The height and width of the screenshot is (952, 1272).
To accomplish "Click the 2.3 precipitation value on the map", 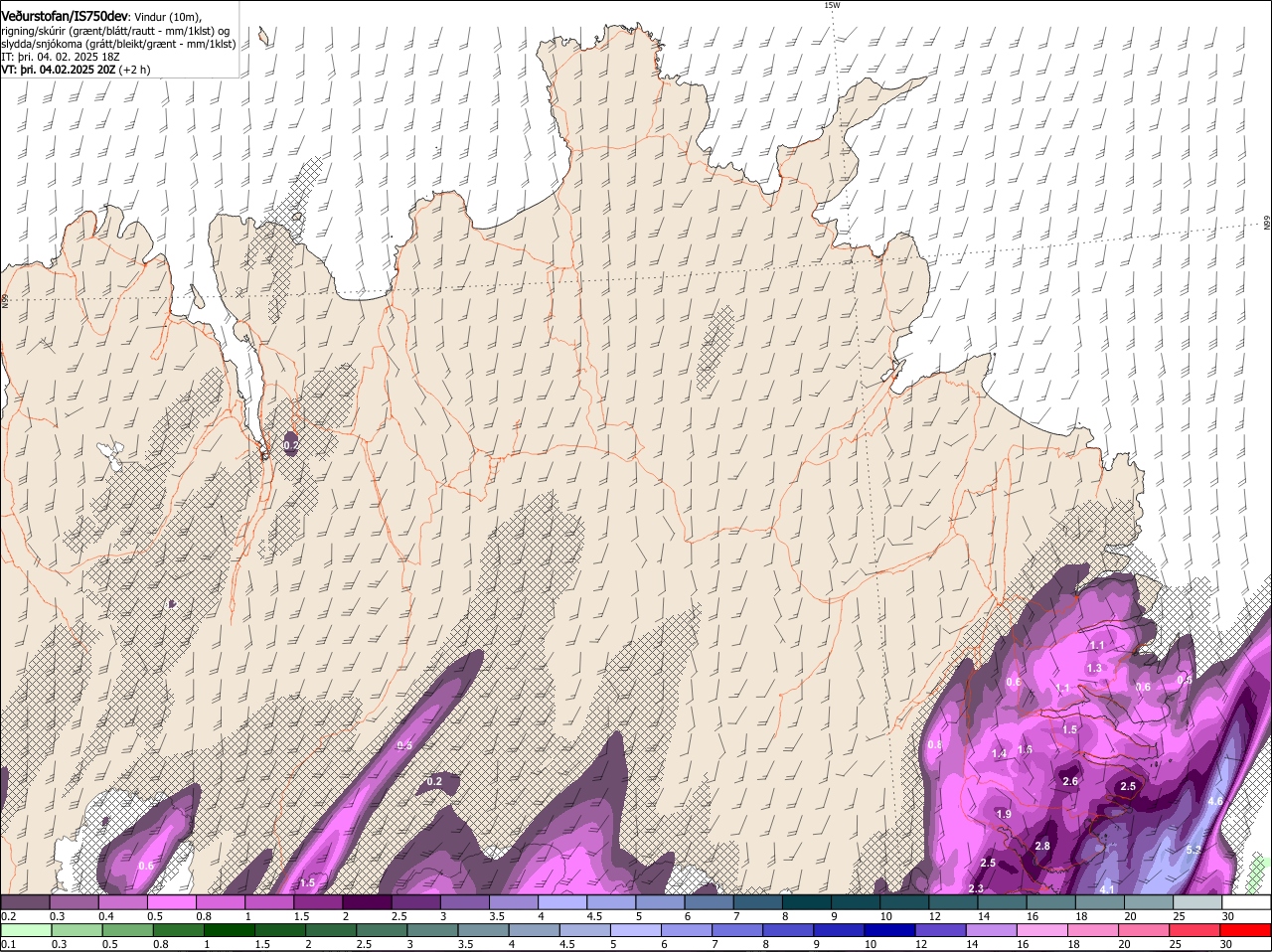I will 976,888.
